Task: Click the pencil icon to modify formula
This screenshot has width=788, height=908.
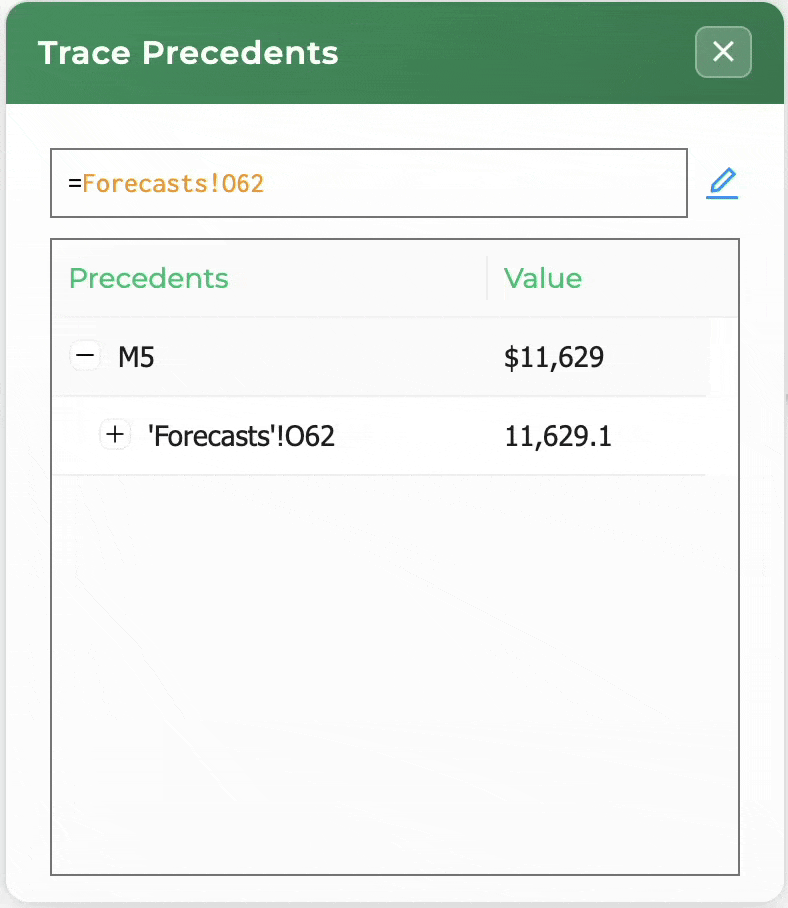Action: [723, 182]
